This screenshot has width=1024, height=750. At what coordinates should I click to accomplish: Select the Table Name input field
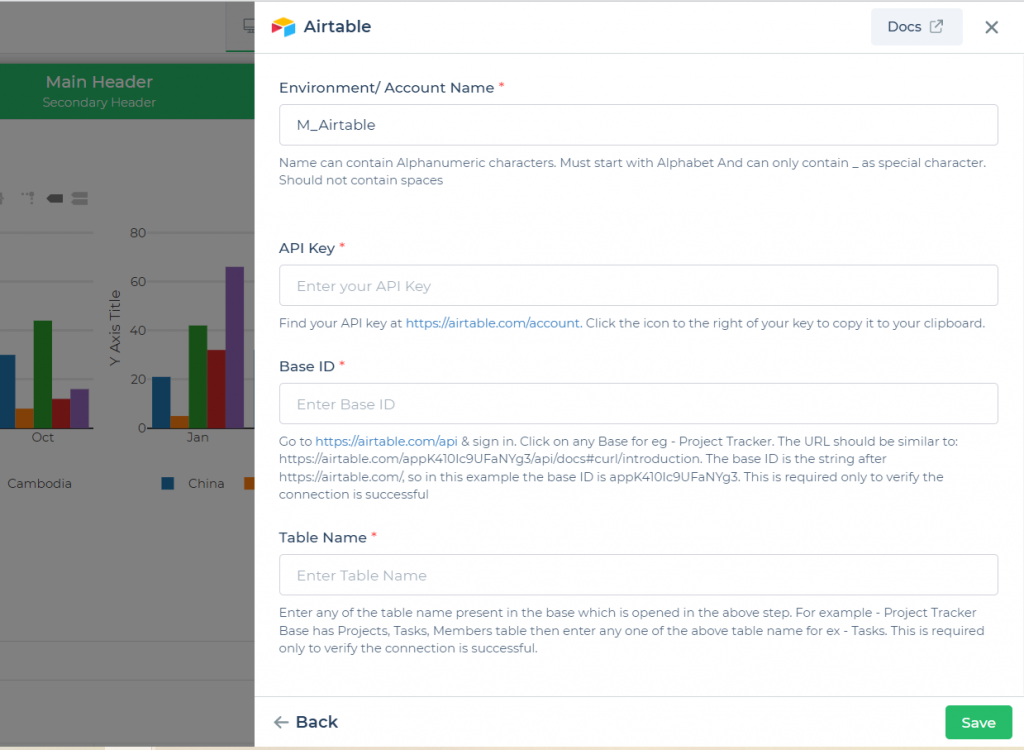(x=638, y=575)
